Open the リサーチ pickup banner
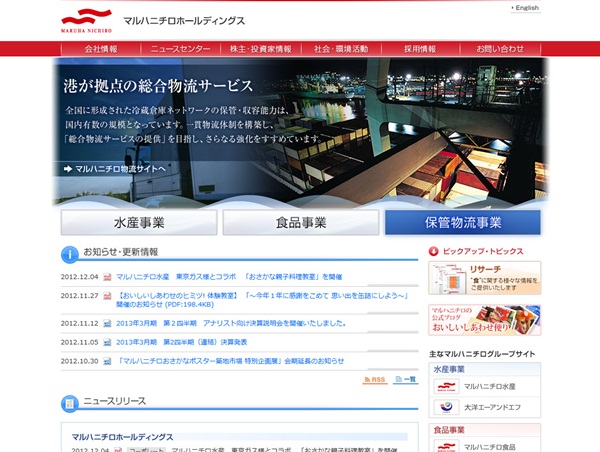Image resolution: width=600 pixels, height=452 pixels. (484, 278)
